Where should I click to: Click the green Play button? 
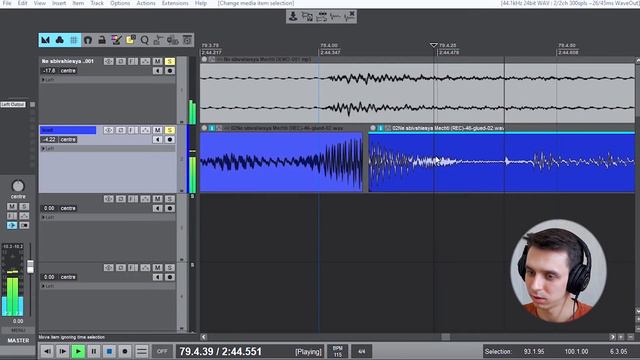coord(78,351)
